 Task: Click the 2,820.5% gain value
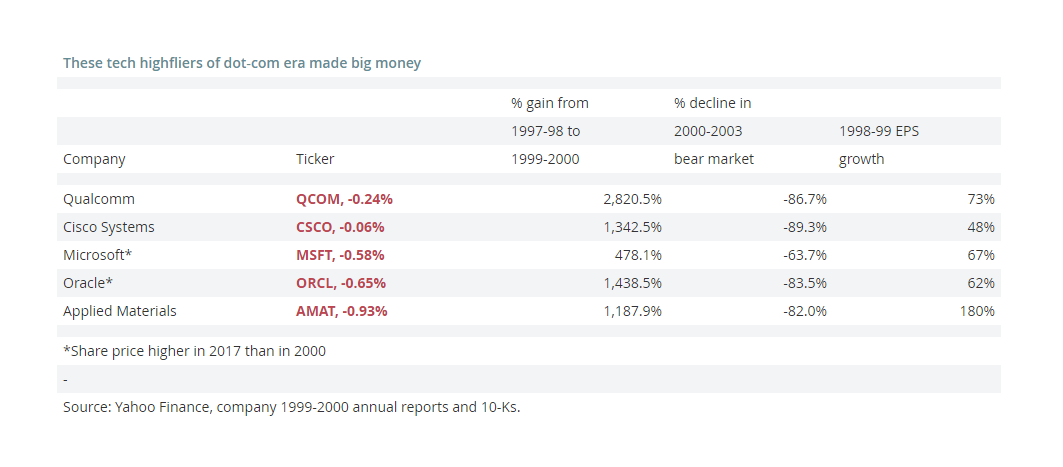point(633,199)
